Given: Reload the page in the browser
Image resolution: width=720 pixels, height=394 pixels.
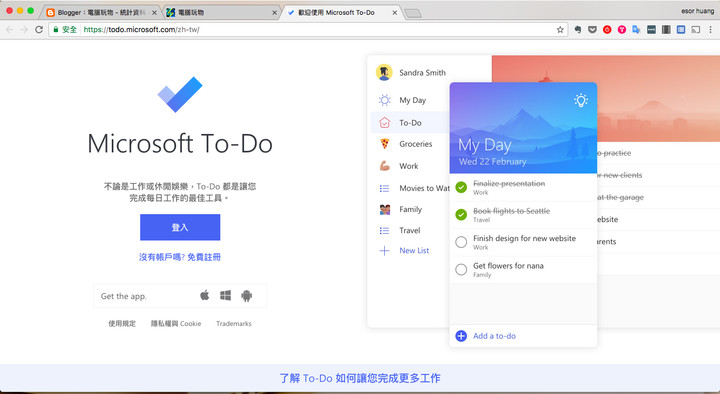Looking at the screenshot, I should pyautogui.click(x=39, y=29).
